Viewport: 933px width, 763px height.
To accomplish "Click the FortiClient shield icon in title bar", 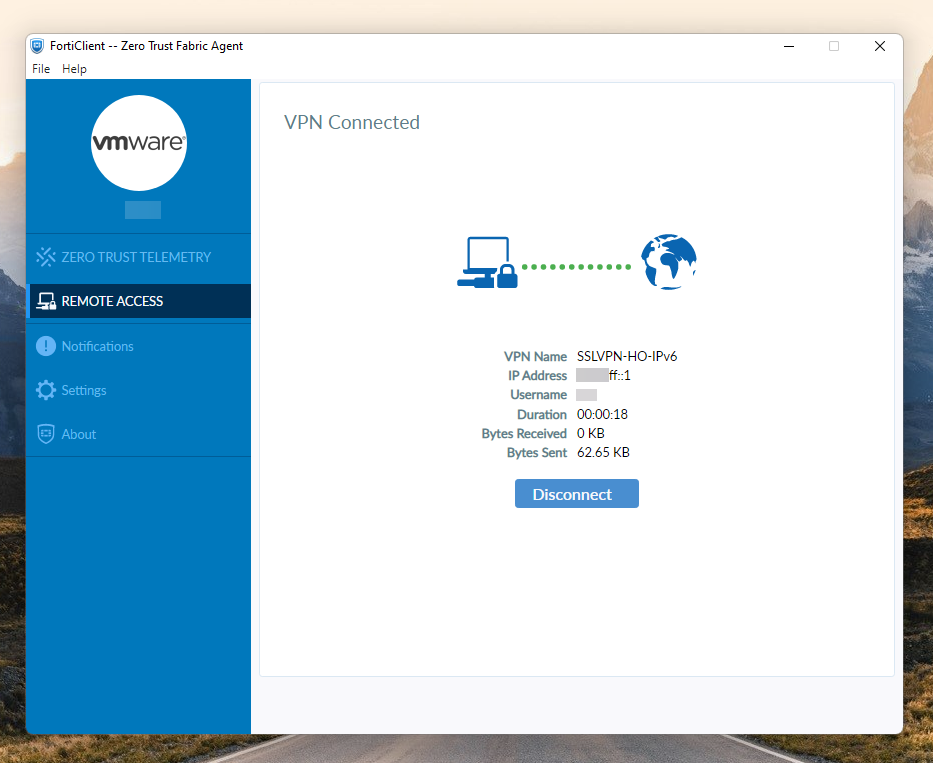I will [37, 46].
